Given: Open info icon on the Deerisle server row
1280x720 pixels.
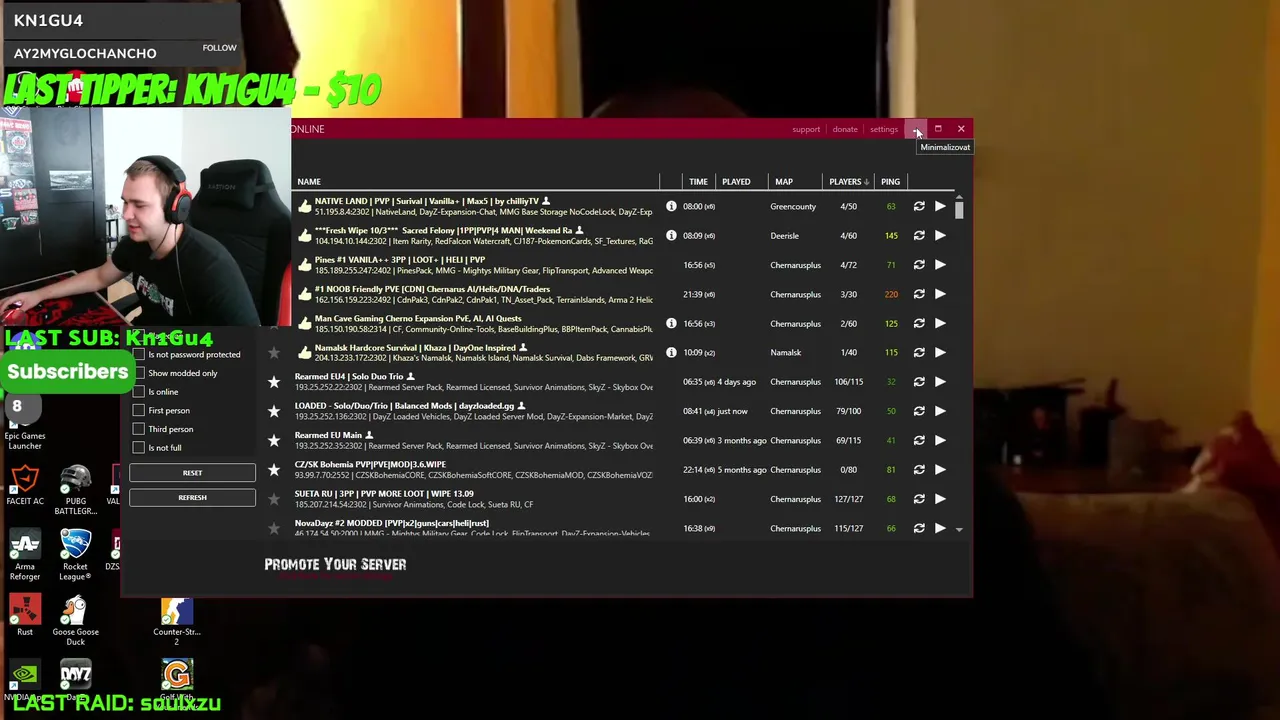Looking at the screenshot, I should tap(671, 236).
